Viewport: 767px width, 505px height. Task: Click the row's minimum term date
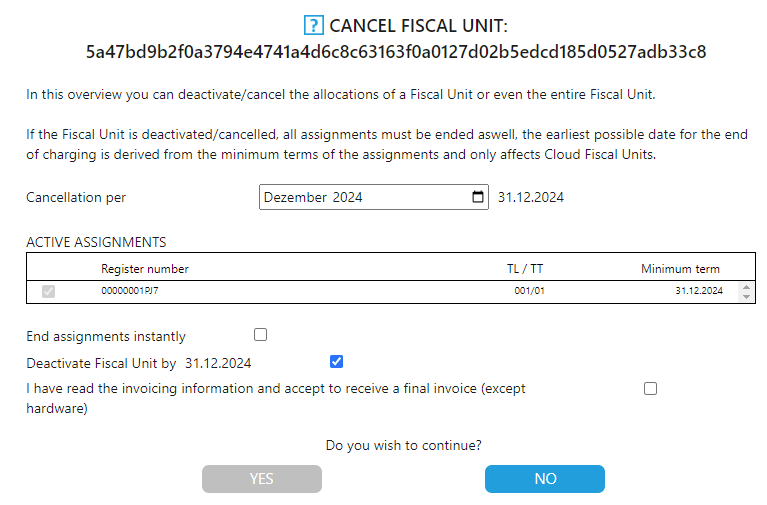(x=697, y=291)
